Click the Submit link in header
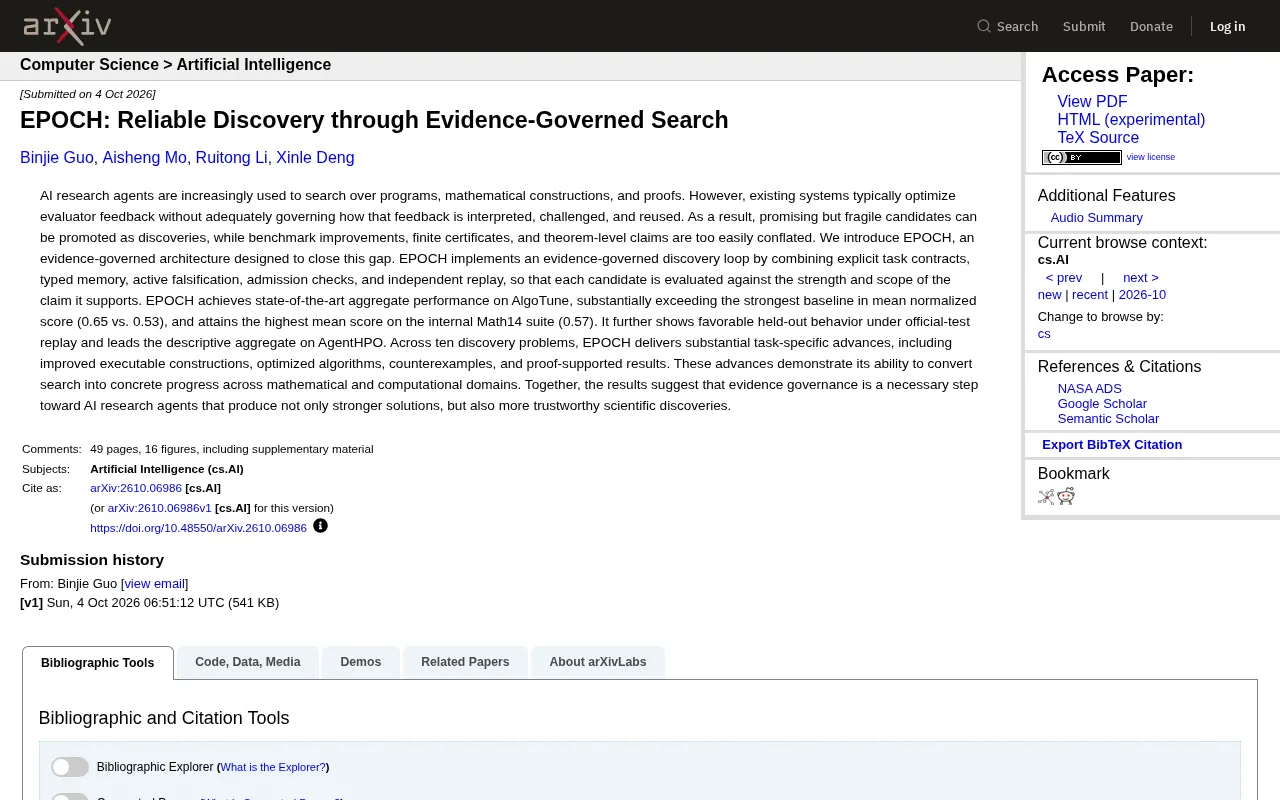Image resolution: width=1280 pixels, height=800 pixels. click(x=1084, y=26)
